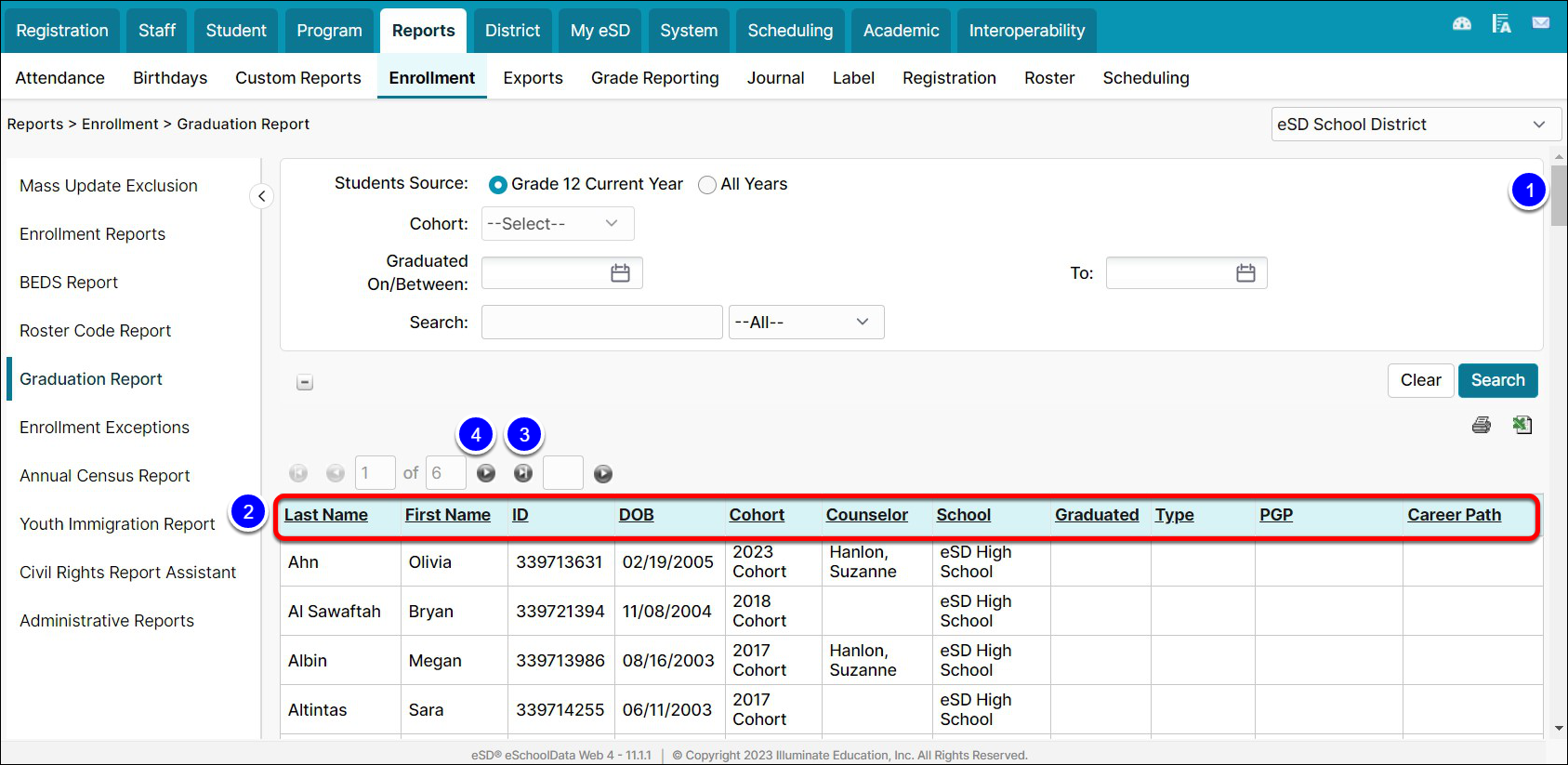The width and height of the screenshot is (1568, 765).
Task: Select Birthdays in the Reports submenu
Action: tap(170, 78)
